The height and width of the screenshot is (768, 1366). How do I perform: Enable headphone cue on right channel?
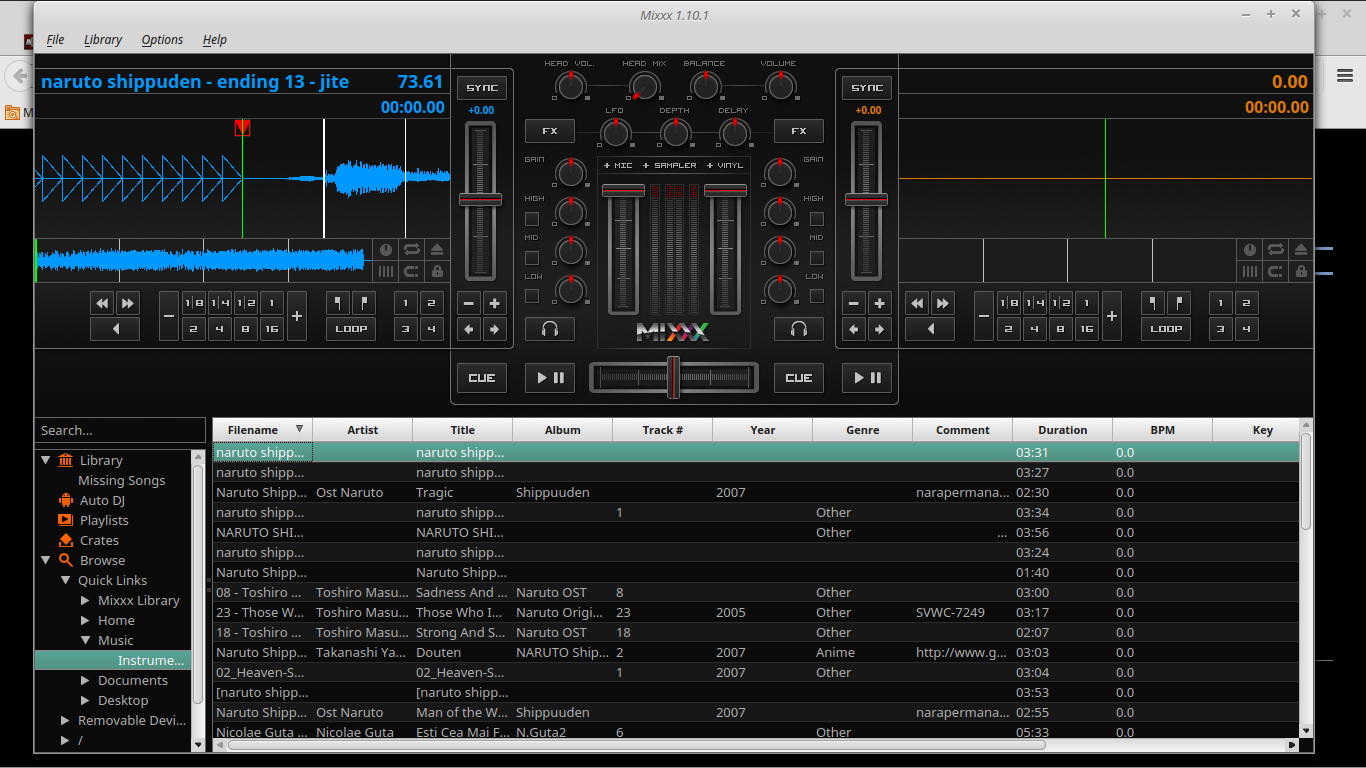coord(798,329)
